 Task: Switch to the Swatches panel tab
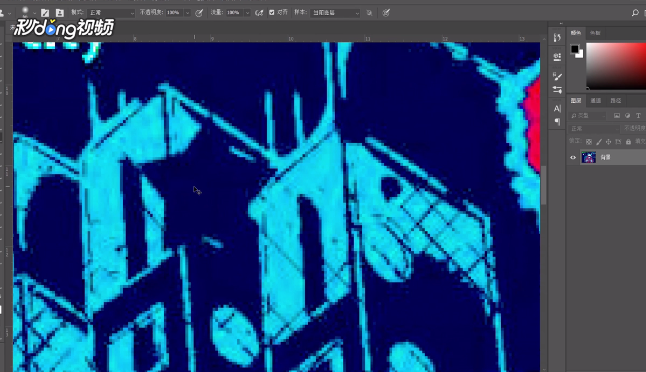point(595,33)
